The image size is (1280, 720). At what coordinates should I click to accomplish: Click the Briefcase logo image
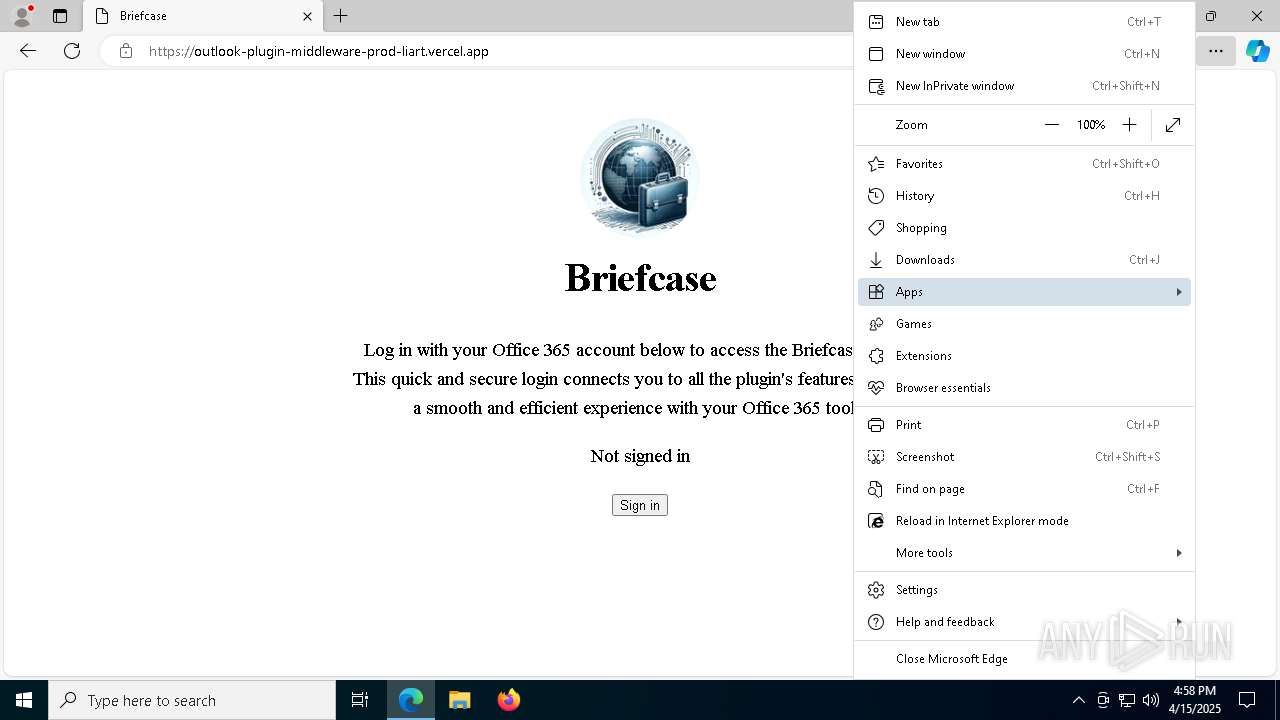coord(640,176)
